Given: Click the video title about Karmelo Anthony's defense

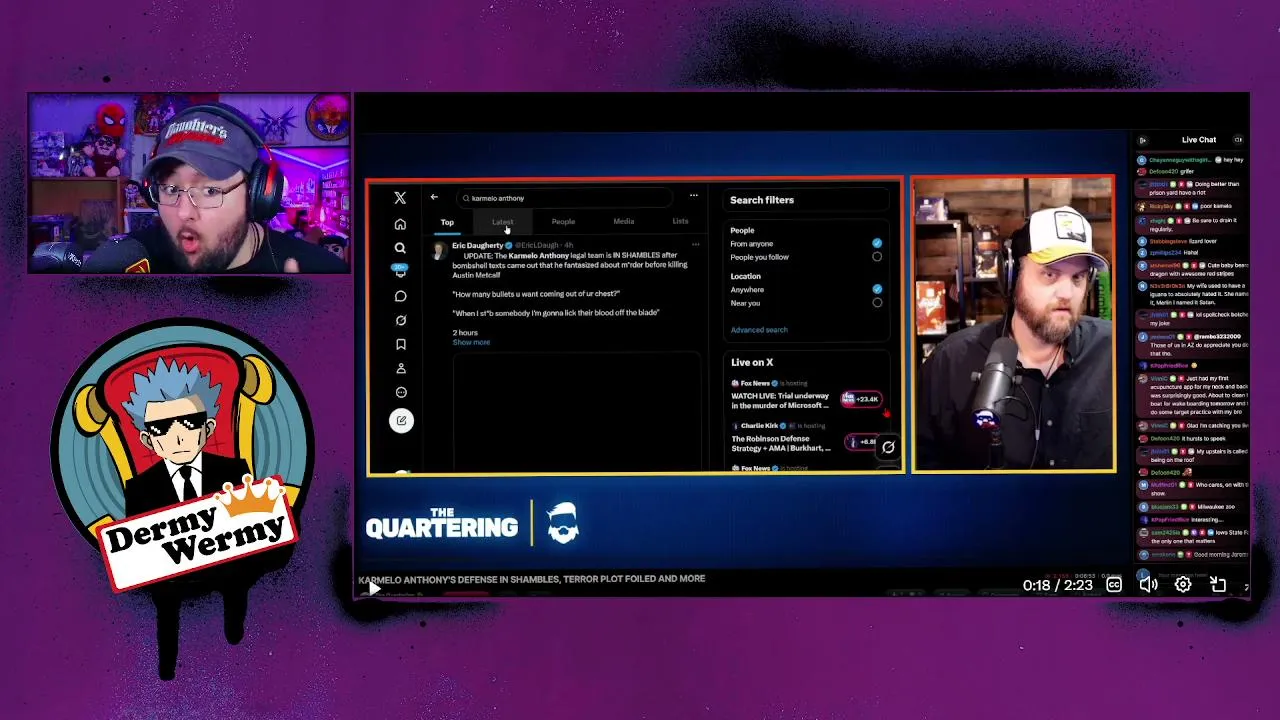Looking at the screenshot, I should (532, 578).
